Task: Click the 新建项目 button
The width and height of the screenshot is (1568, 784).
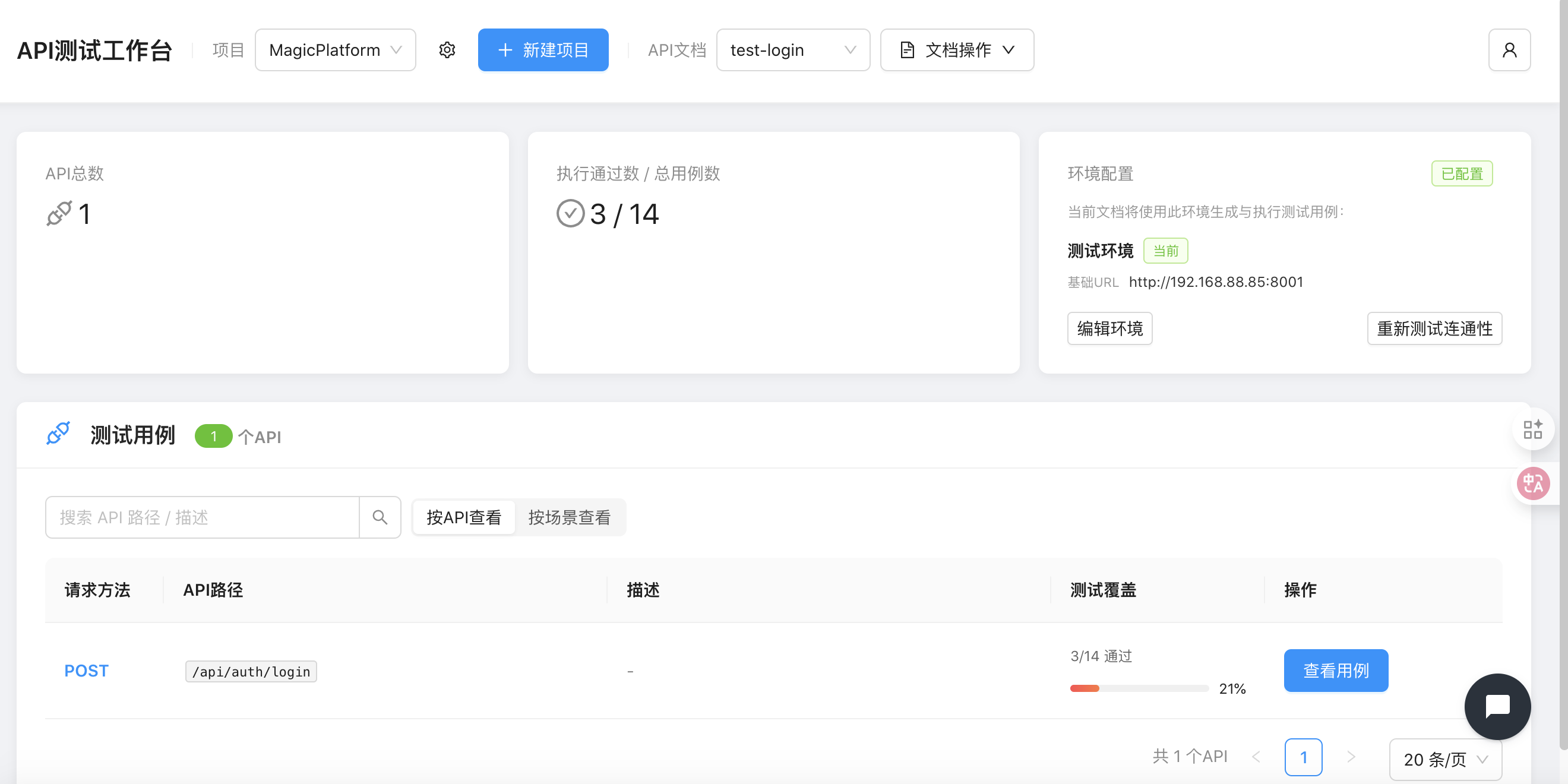Action: pyautogui.click(x=543, y=50)
